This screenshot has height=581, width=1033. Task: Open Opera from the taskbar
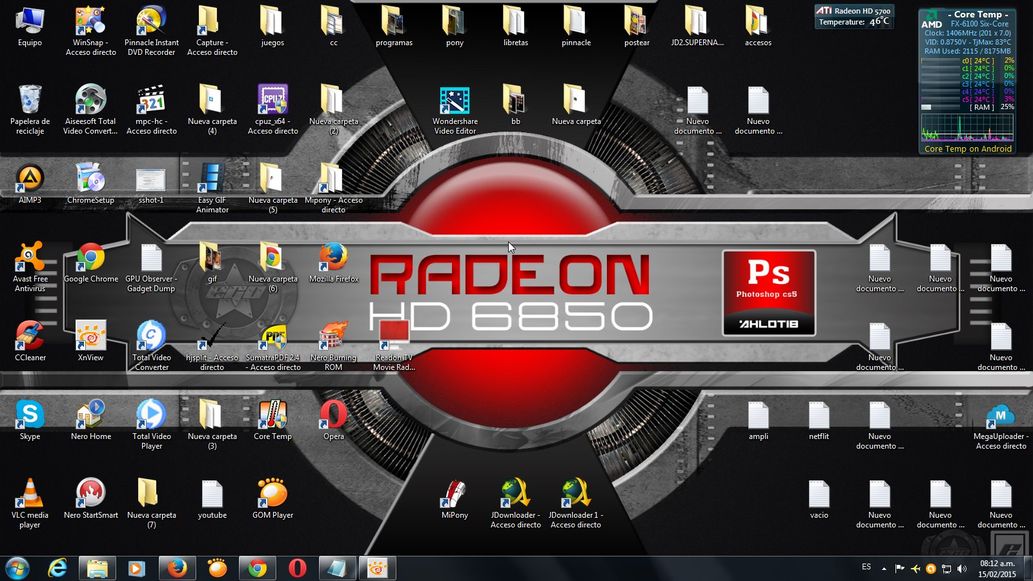pyautogui.click(x=297, y=568)
